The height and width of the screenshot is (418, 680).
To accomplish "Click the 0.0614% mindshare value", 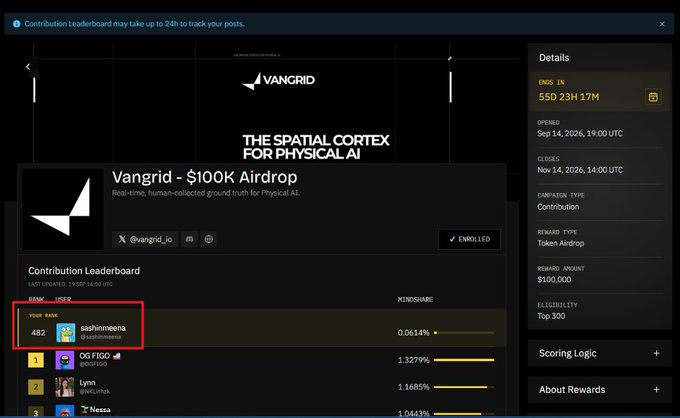I will pos(413,333).
